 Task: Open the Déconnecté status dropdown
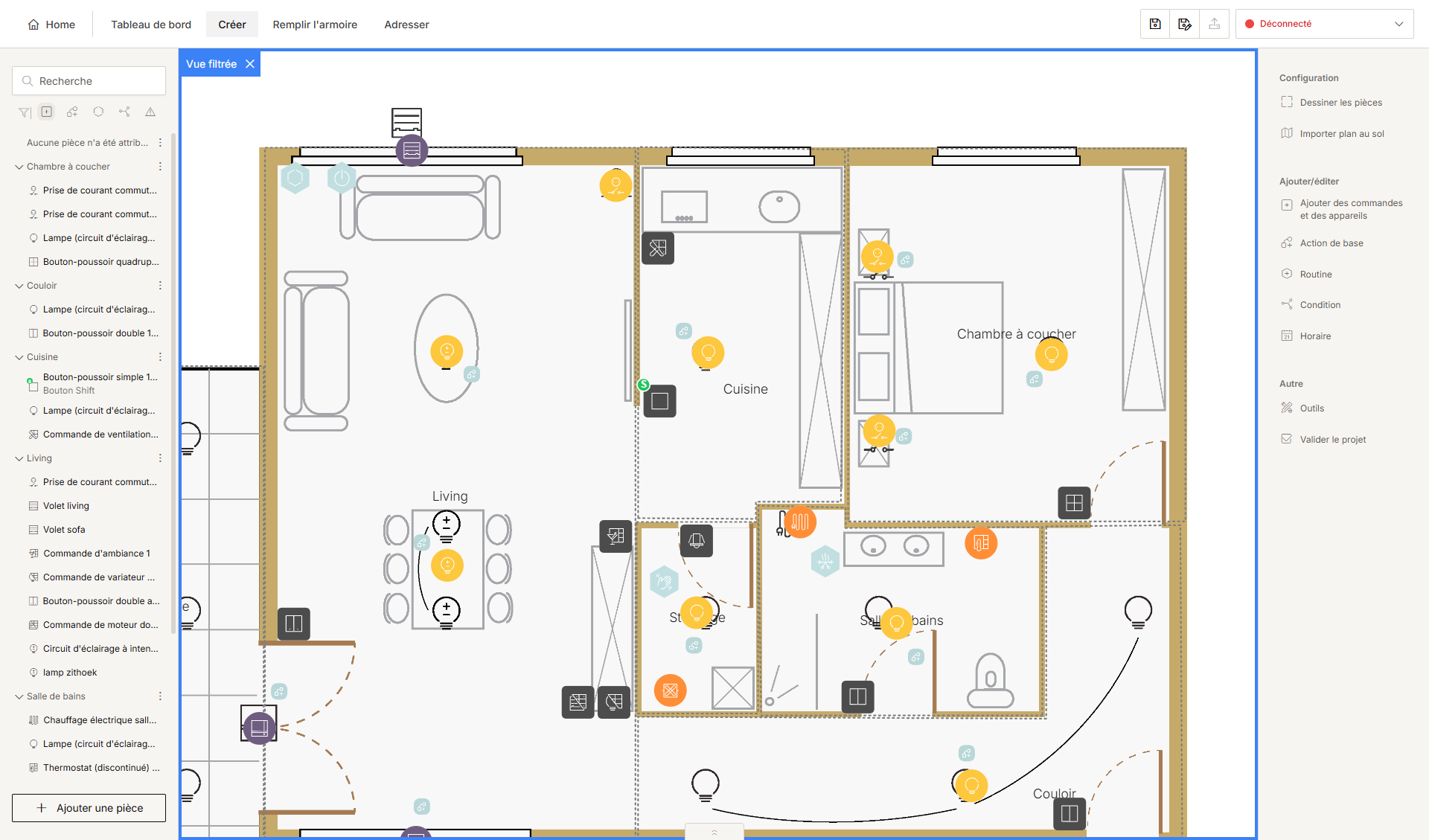coord(1325,24)
